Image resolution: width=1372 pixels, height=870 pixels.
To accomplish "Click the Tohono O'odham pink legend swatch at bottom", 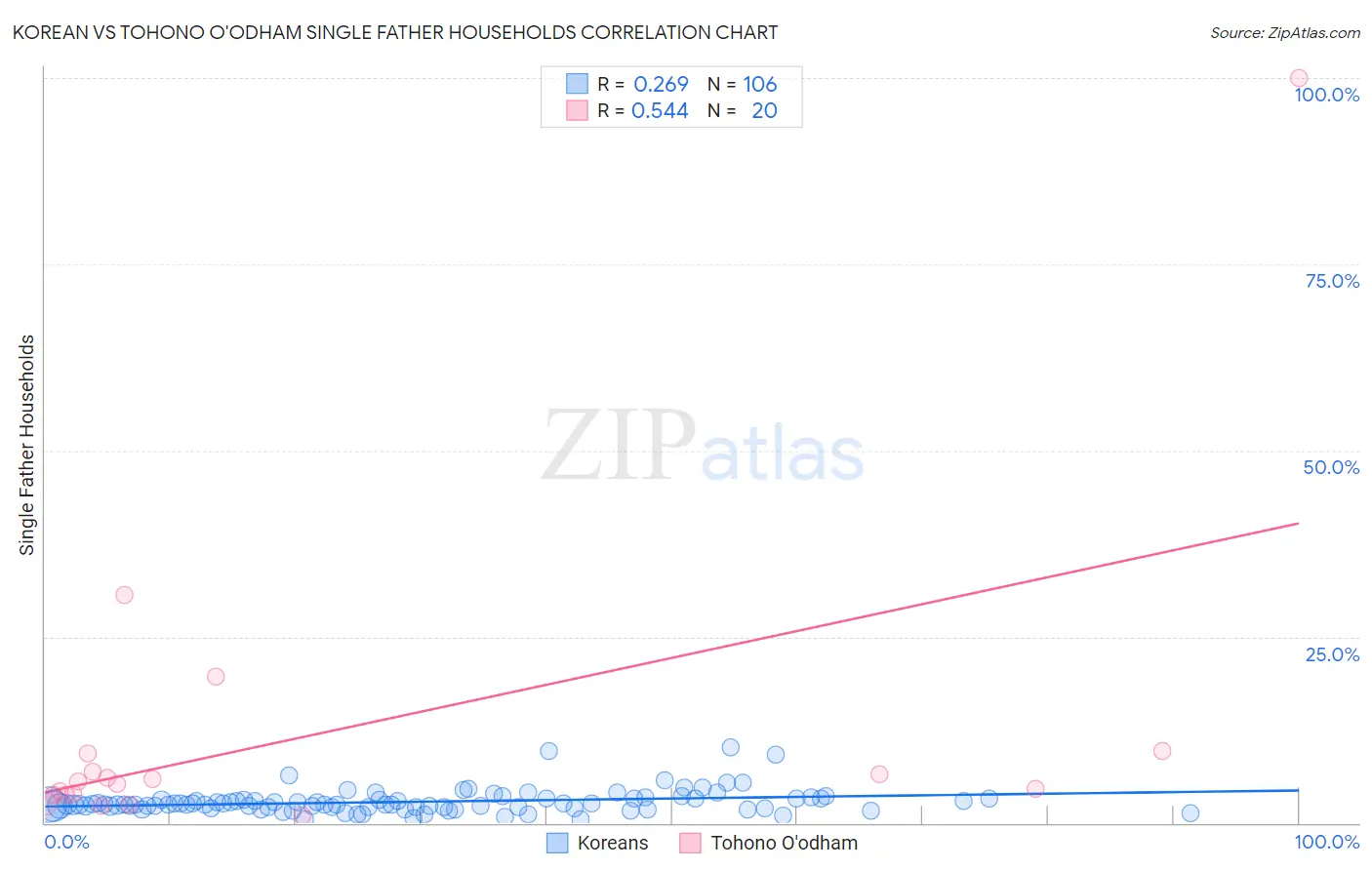I will click(x=691, y=843).
